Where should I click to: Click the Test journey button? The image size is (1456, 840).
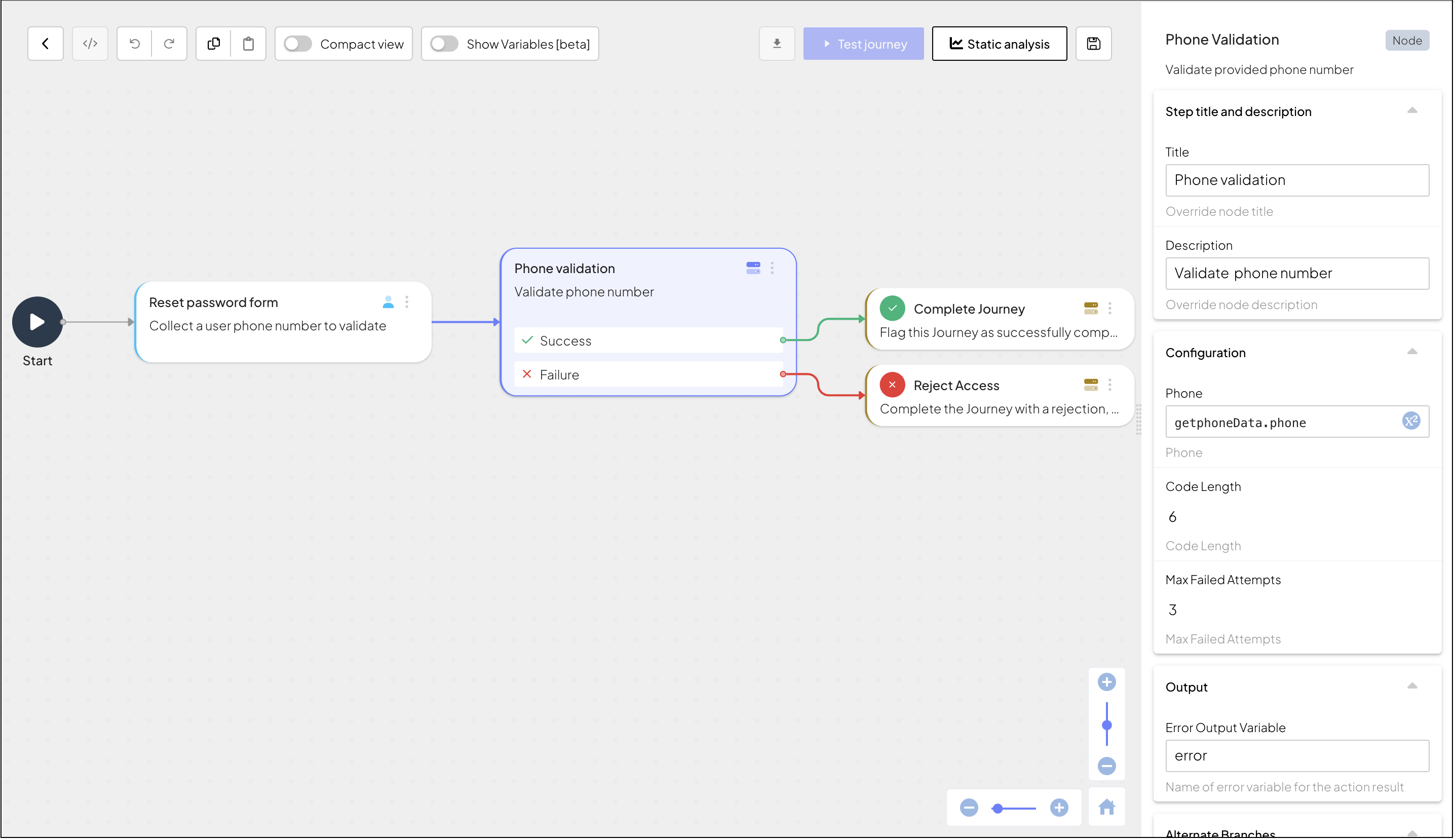[x=863, y=44]
